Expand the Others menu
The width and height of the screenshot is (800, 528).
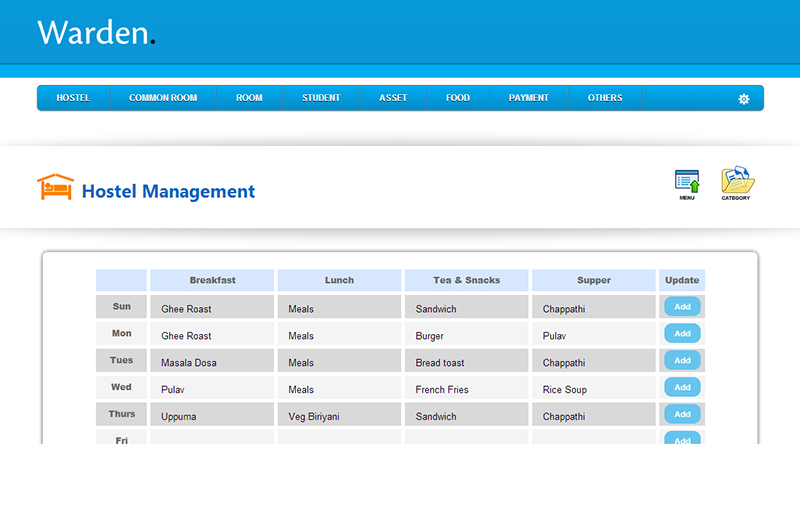click(605, 98)
